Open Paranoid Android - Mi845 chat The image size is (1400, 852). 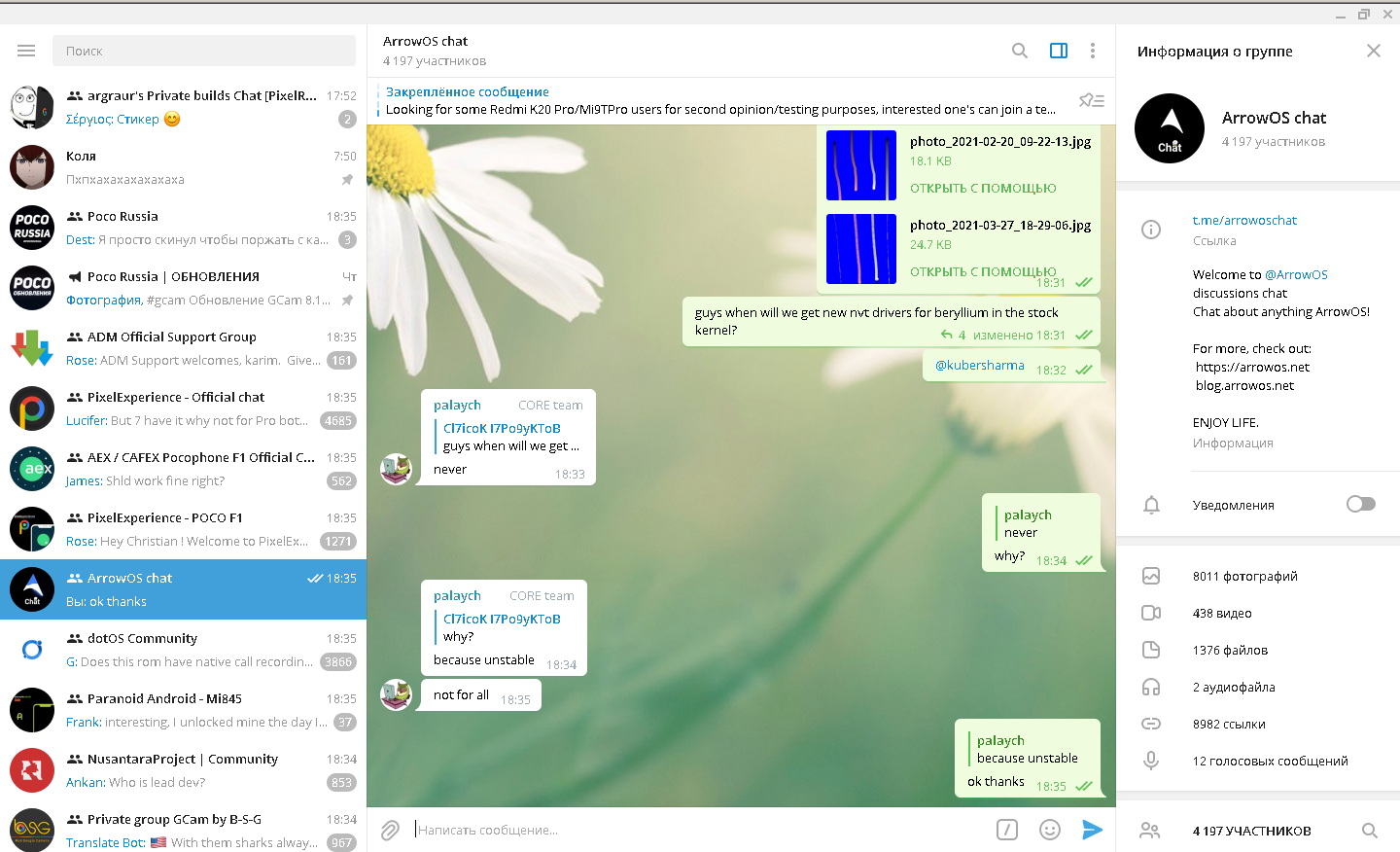point(183,710)
